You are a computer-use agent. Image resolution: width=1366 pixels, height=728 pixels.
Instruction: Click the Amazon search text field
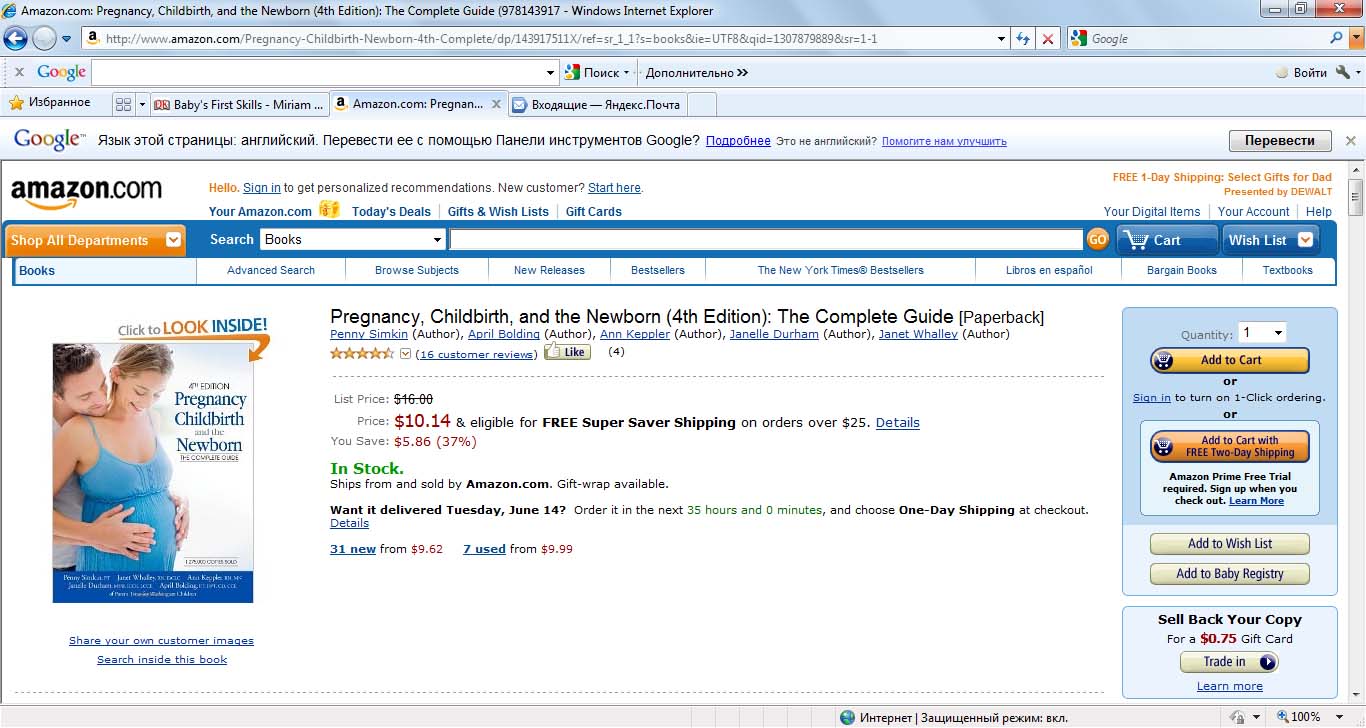point(766,240)
